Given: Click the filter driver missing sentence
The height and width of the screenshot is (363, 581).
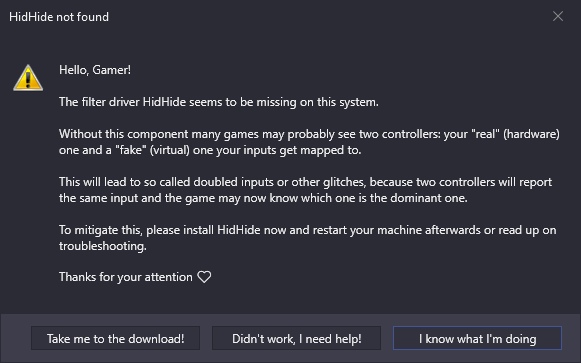Looking at the screenshot, I should [x=219, y=102].
